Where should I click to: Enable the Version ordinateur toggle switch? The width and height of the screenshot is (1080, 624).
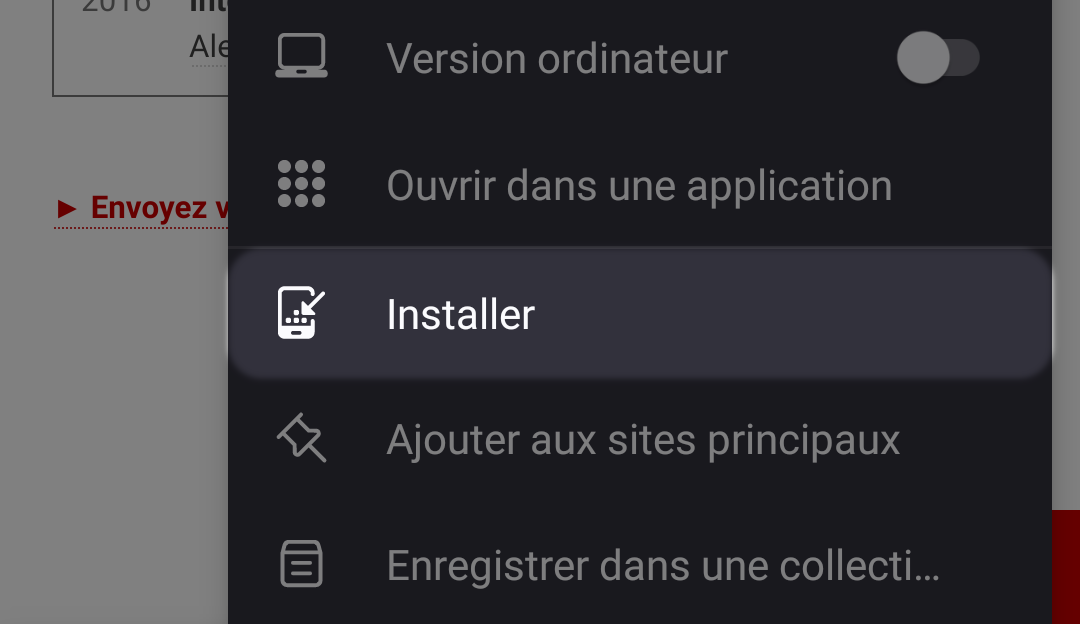(939, 57)
